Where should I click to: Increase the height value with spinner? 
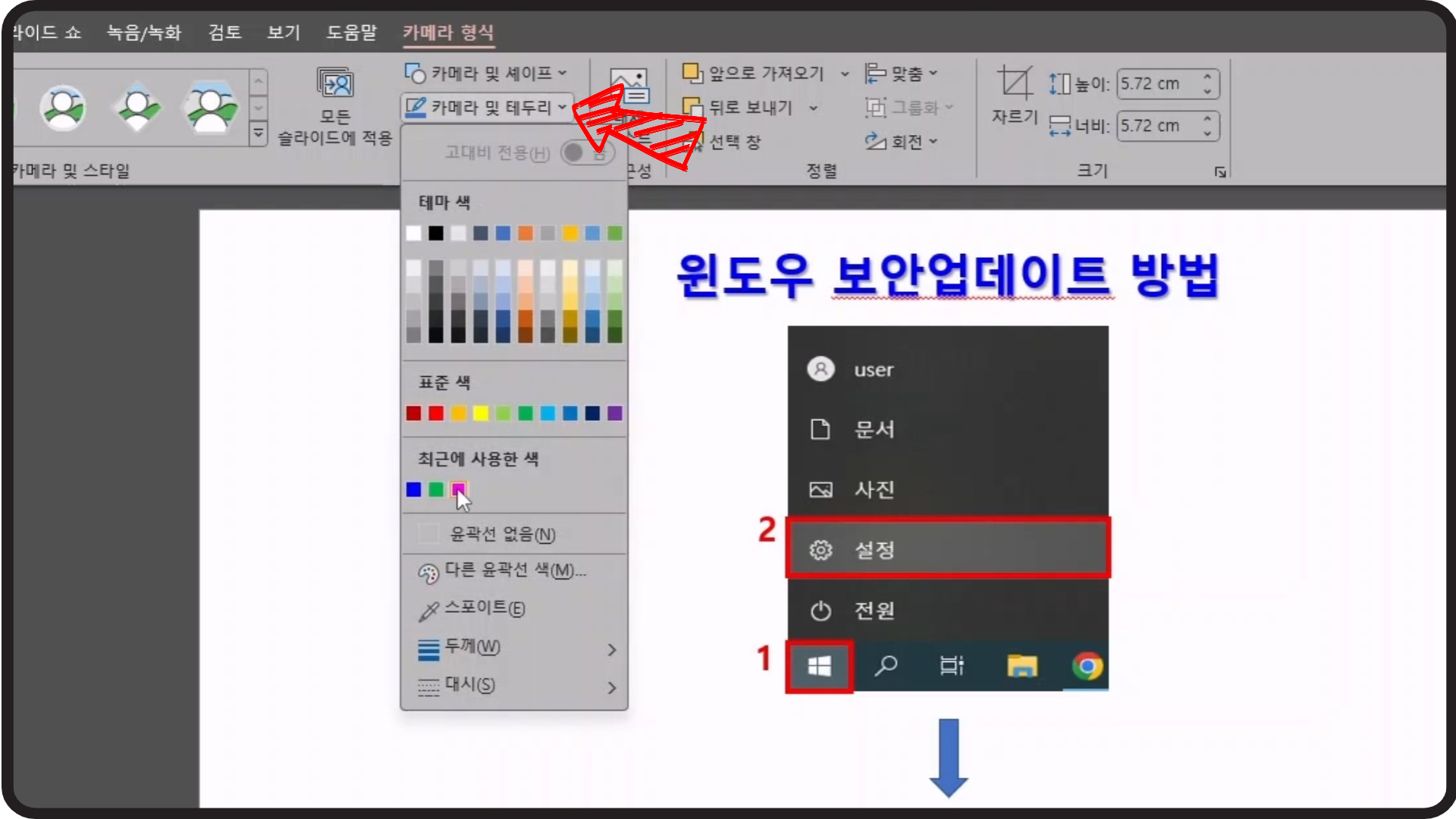point(1207,77)
